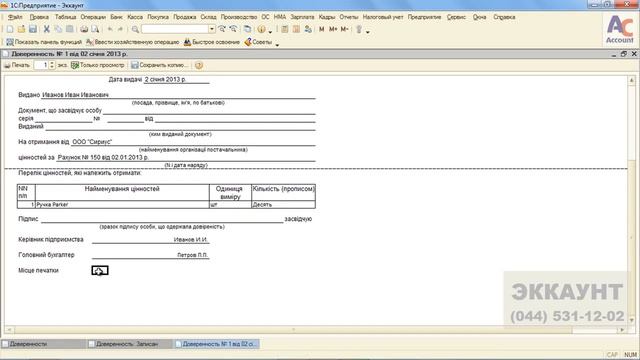The width and height of the screenshot is (640, 360).
Task: Click the Find magnifier icon
Action: [135, 29]
